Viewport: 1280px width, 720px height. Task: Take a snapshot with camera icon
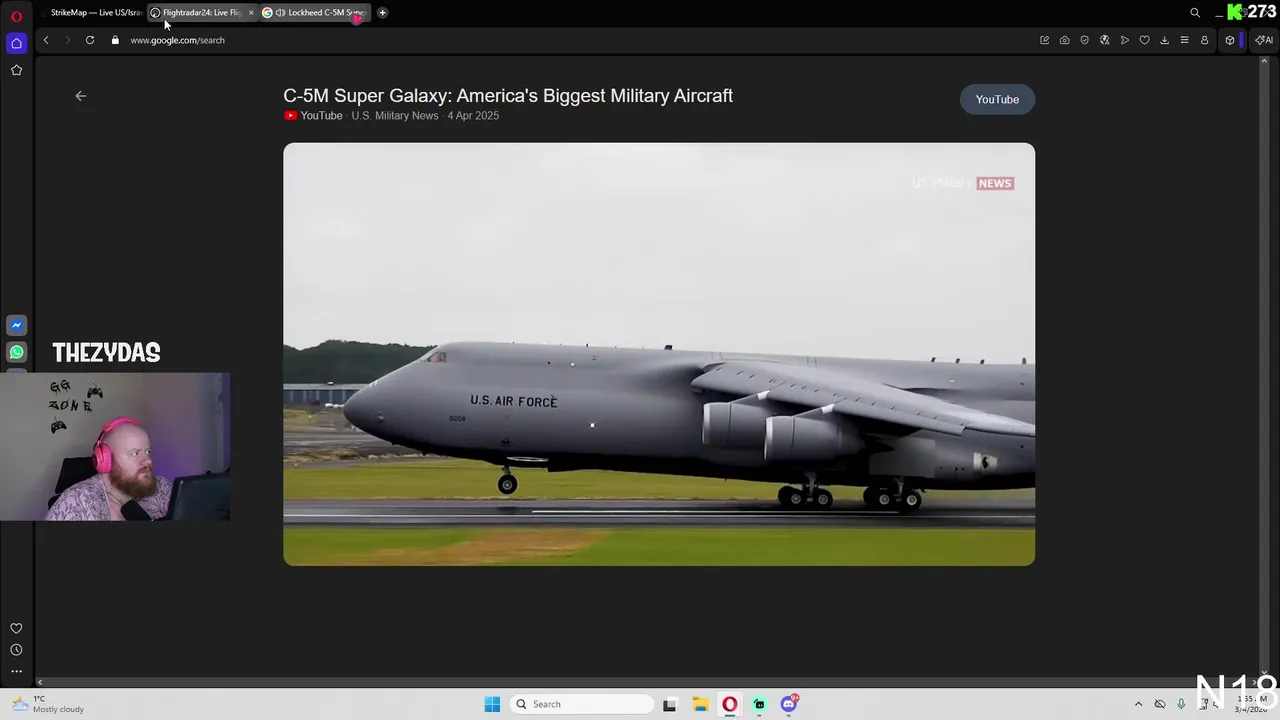1065,40
